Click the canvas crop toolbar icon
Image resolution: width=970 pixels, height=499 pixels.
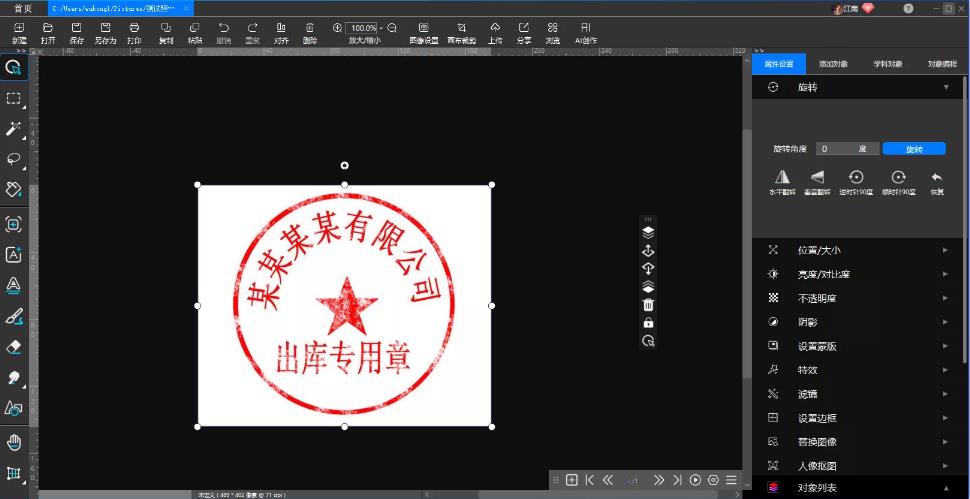[461, 28]
